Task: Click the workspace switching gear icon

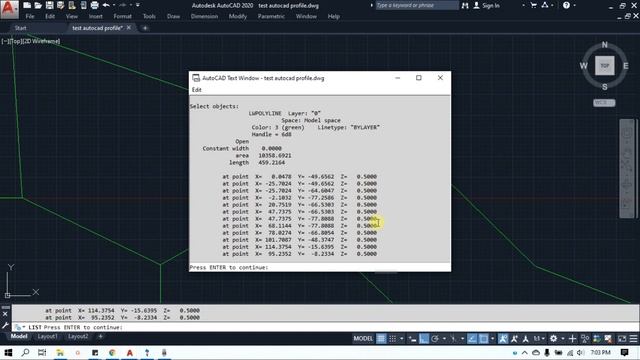Action: [553, 338]
